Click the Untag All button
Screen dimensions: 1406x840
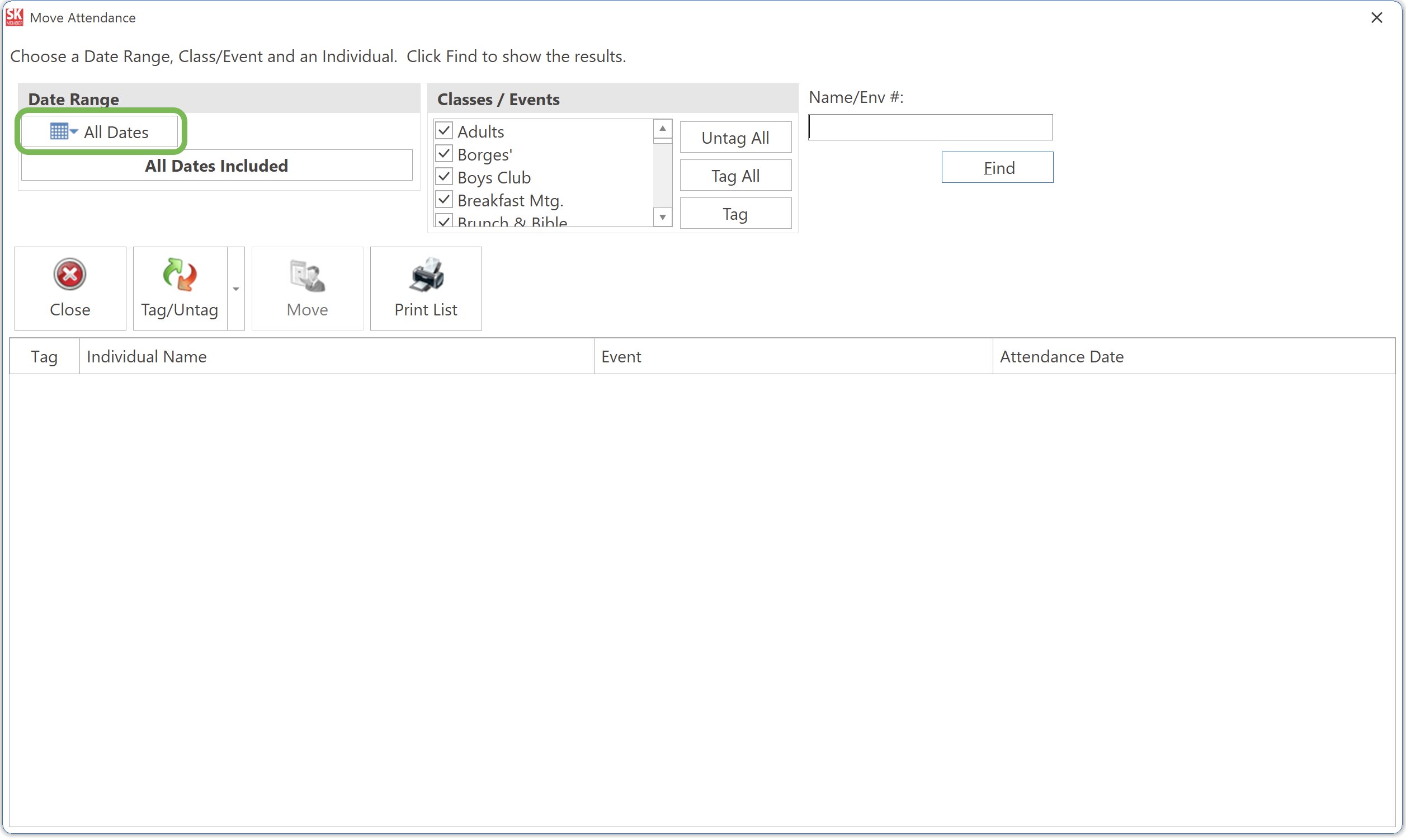tap(735, 137)
